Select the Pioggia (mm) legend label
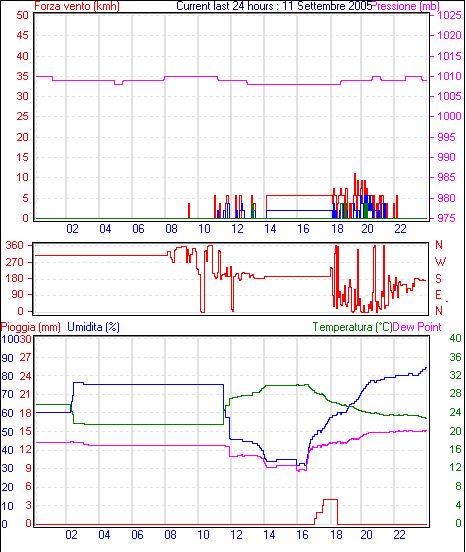Viewport: 466px width, 552px height. click(31, 327)
